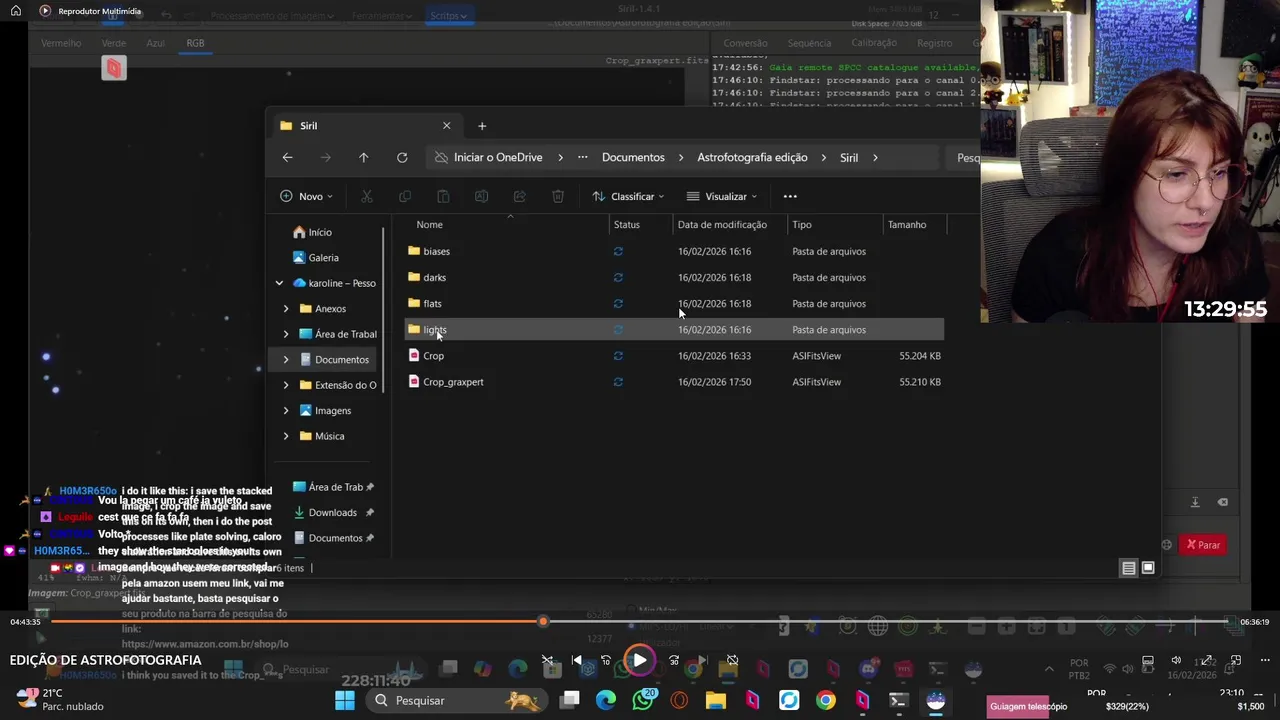Click the video seek bar position knob

[x=543, y=622]
